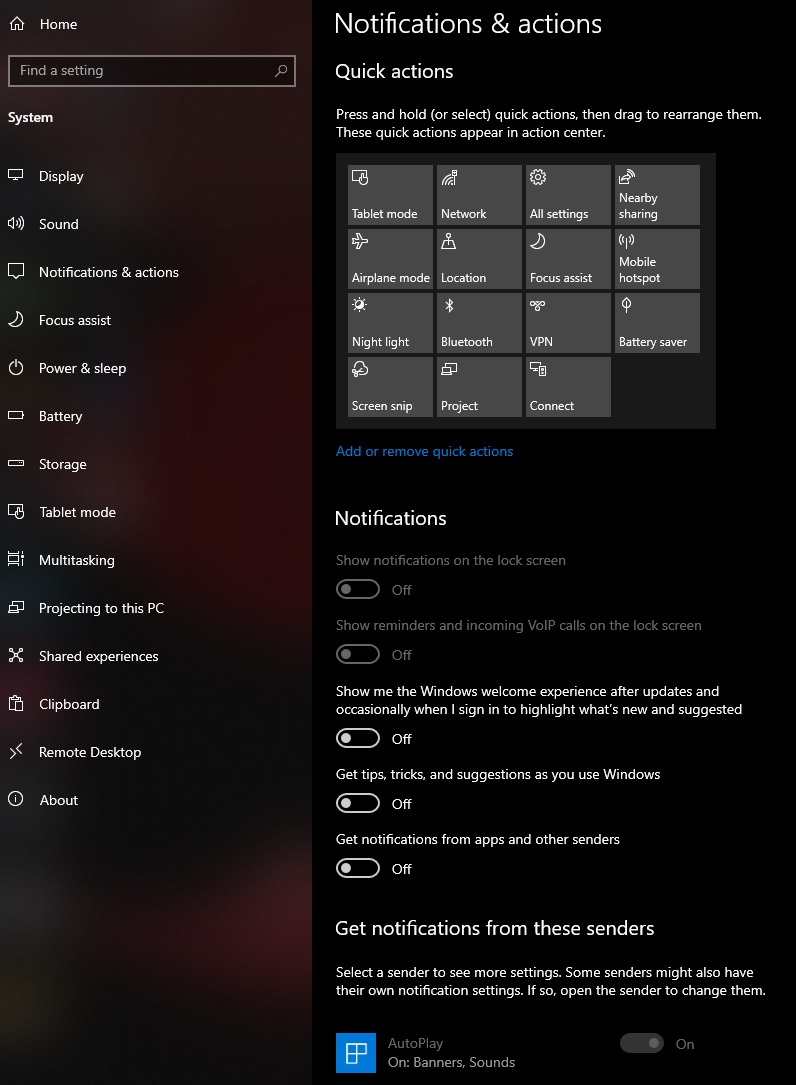The width and height of the screenshot is (796, 1085).
Task: Toggle tips, tricks, and suggestions switch
Action: pyautogui.click(x=358, y=803)
